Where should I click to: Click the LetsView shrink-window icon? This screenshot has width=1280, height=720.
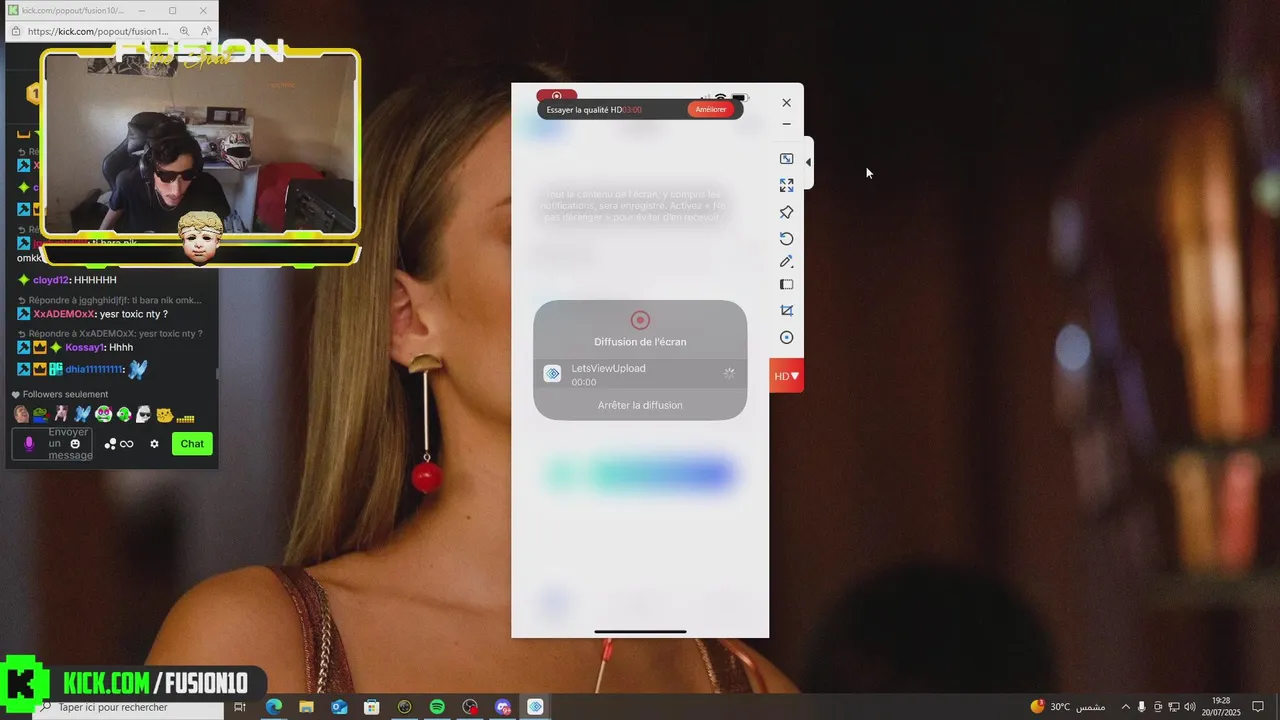(x=786, y=159)
